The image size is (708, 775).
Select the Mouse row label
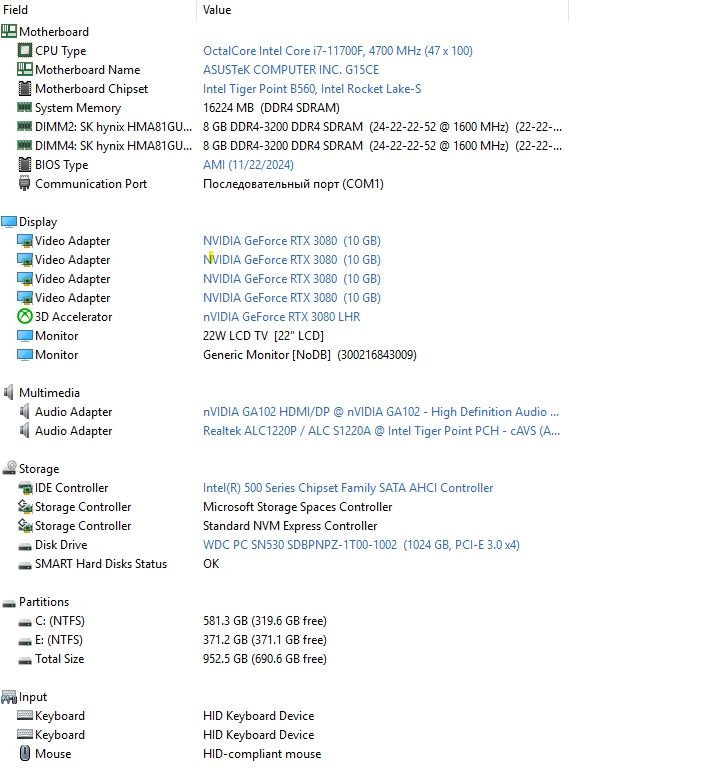click(53, 754)
